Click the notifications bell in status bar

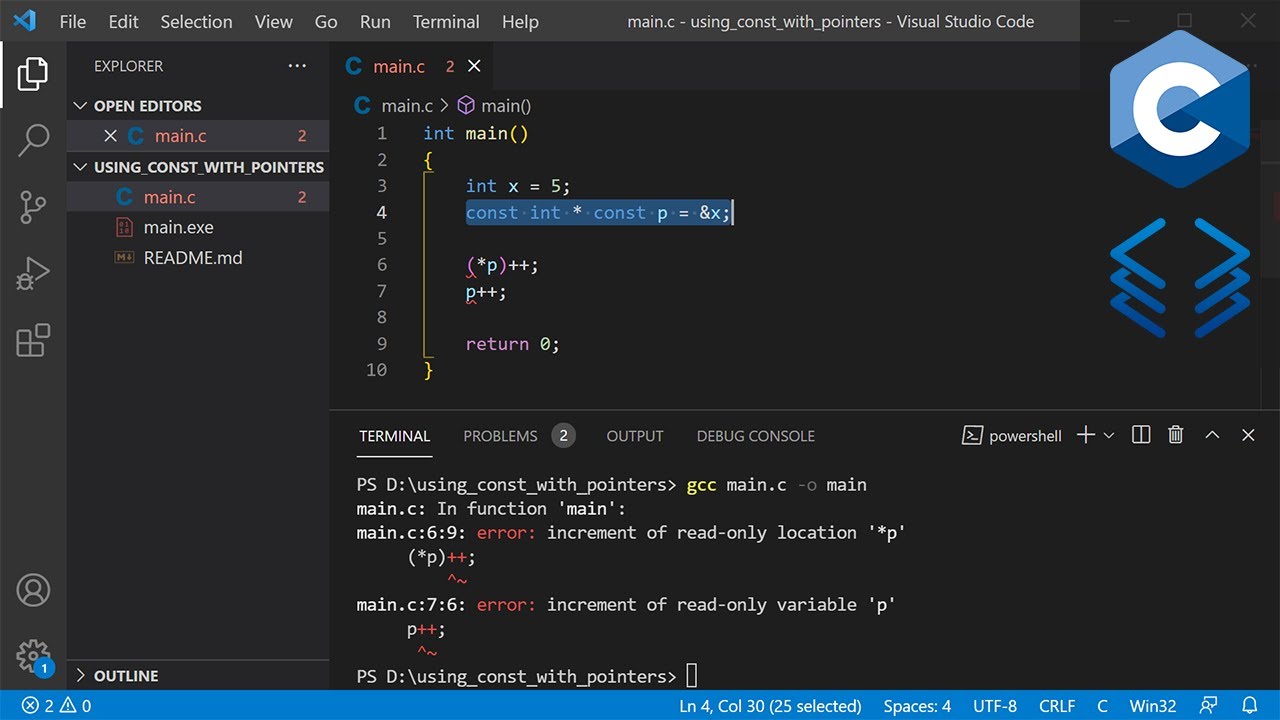(1249, 706)
